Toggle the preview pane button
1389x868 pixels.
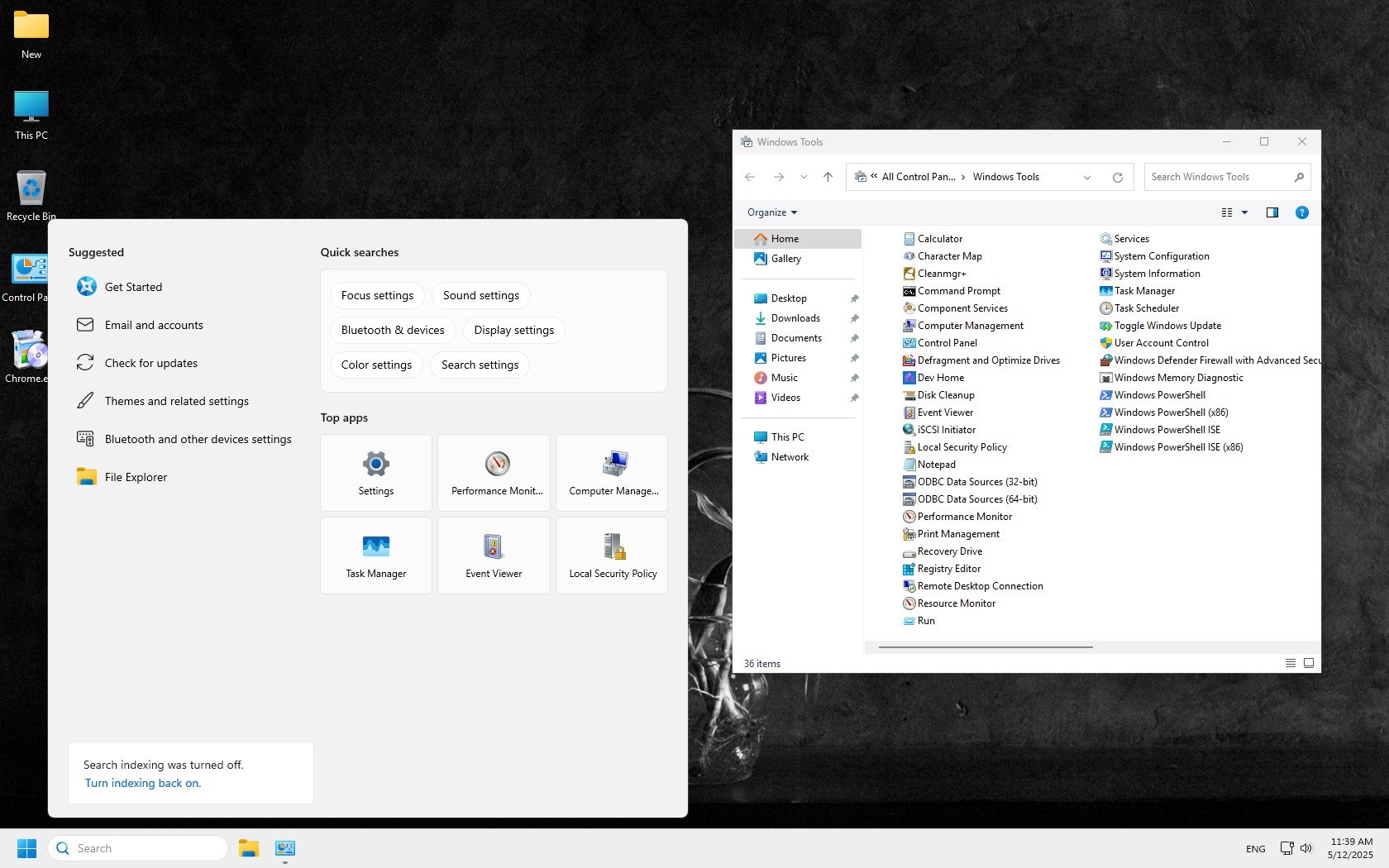tap(1272, 212)
